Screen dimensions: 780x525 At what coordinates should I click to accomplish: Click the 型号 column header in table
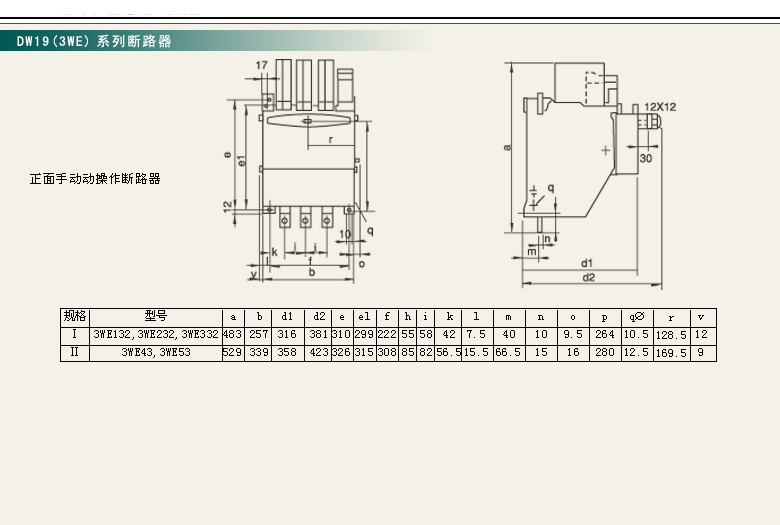coord(155,316)
